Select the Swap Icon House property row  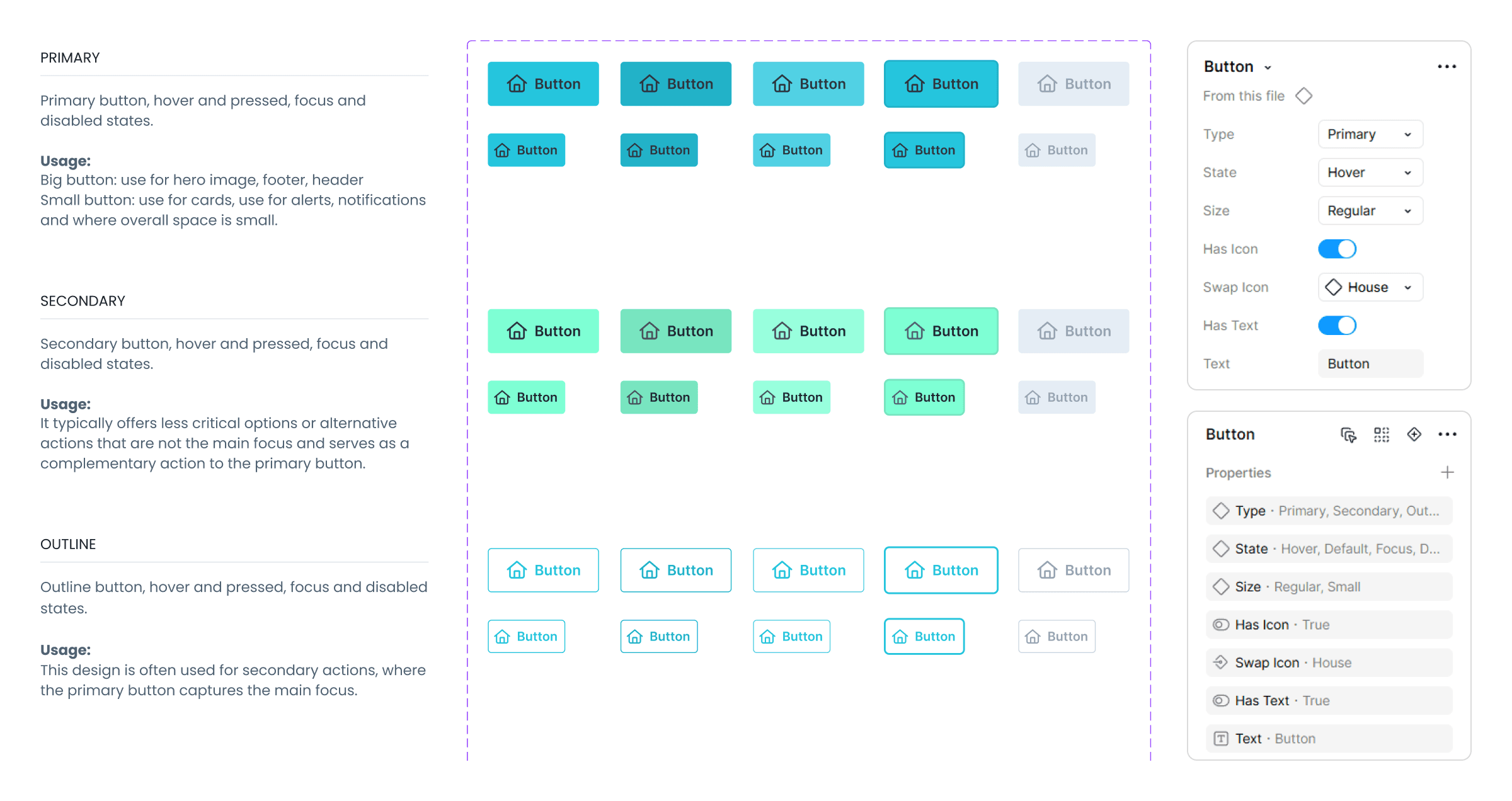(x=1329, y=662)
